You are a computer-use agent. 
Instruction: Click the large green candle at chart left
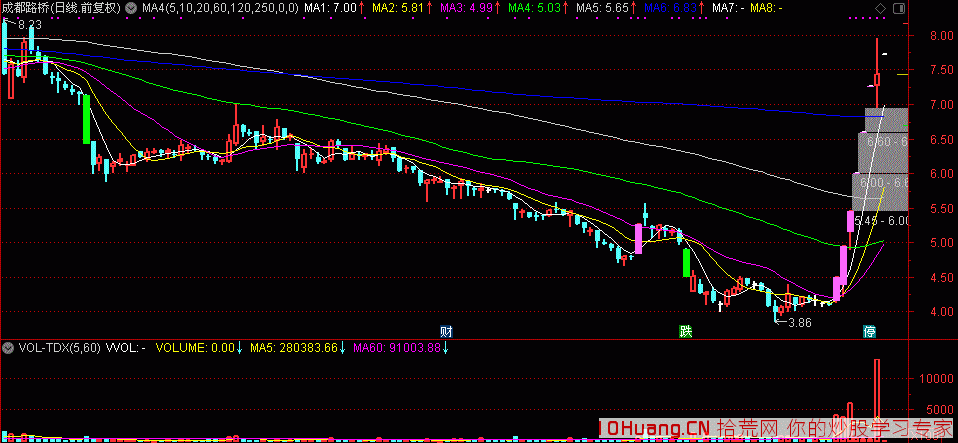pos(87,119)
